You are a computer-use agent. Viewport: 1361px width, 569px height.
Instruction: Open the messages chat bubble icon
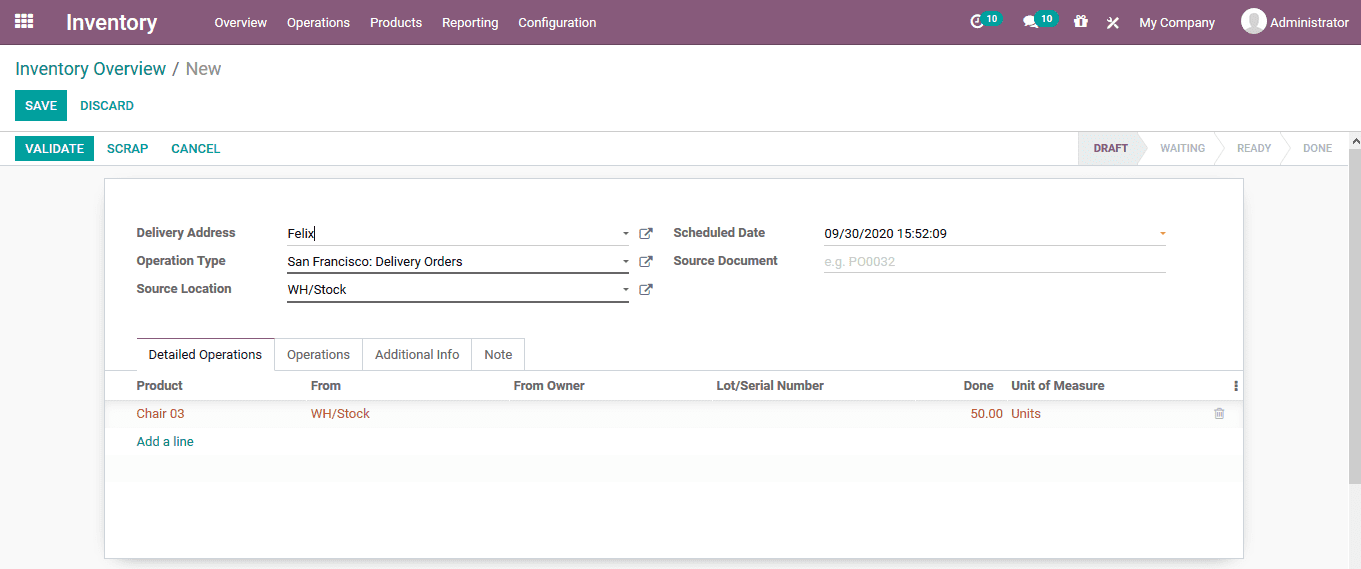1030,22
